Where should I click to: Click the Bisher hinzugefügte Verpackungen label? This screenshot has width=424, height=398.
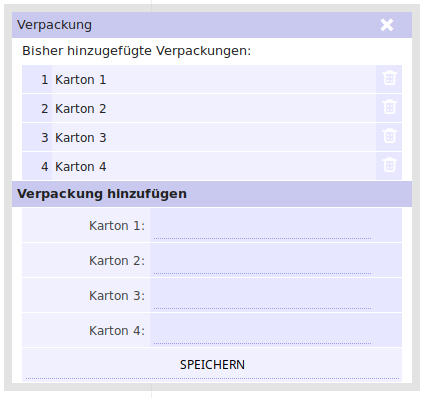(x=137, y=51)
